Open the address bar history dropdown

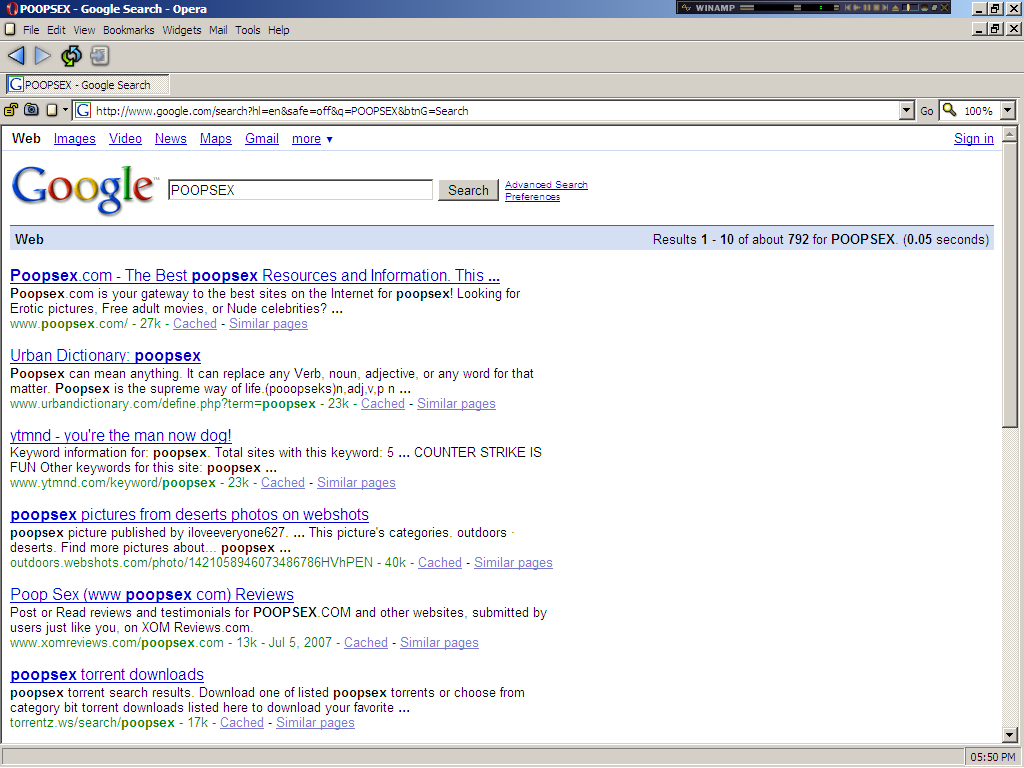pyautogui.click(x=907, y=110)
